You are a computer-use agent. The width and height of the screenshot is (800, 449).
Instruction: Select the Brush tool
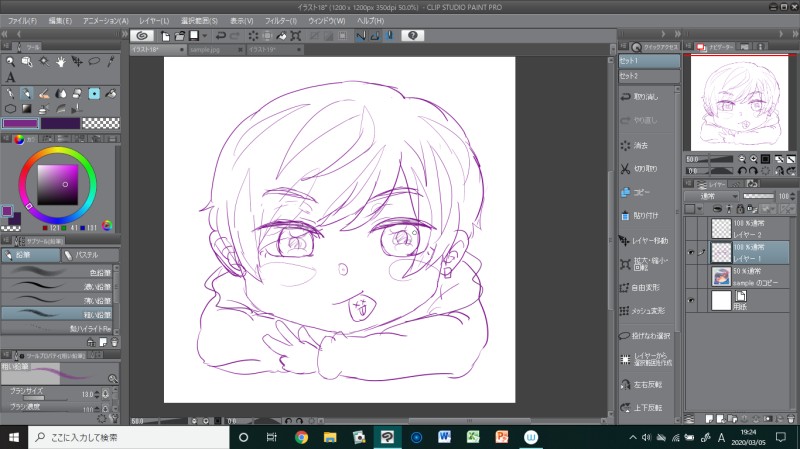point(44,93)
